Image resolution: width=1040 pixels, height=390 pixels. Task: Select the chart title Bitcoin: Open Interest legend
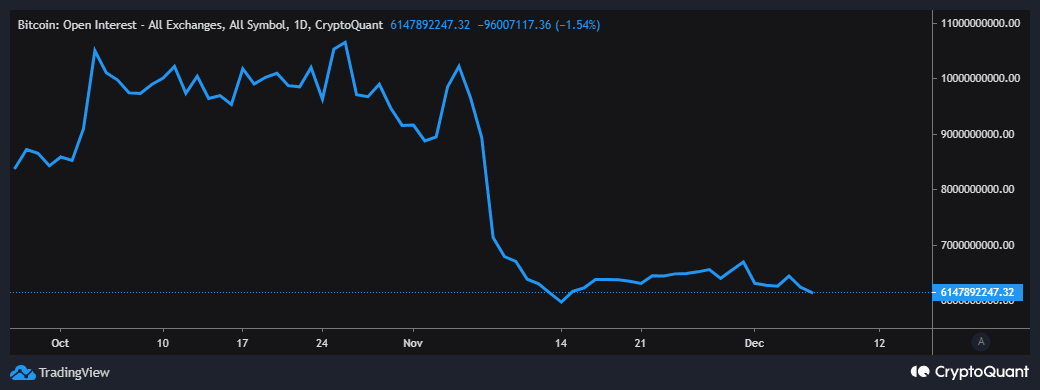pos(200,25)
